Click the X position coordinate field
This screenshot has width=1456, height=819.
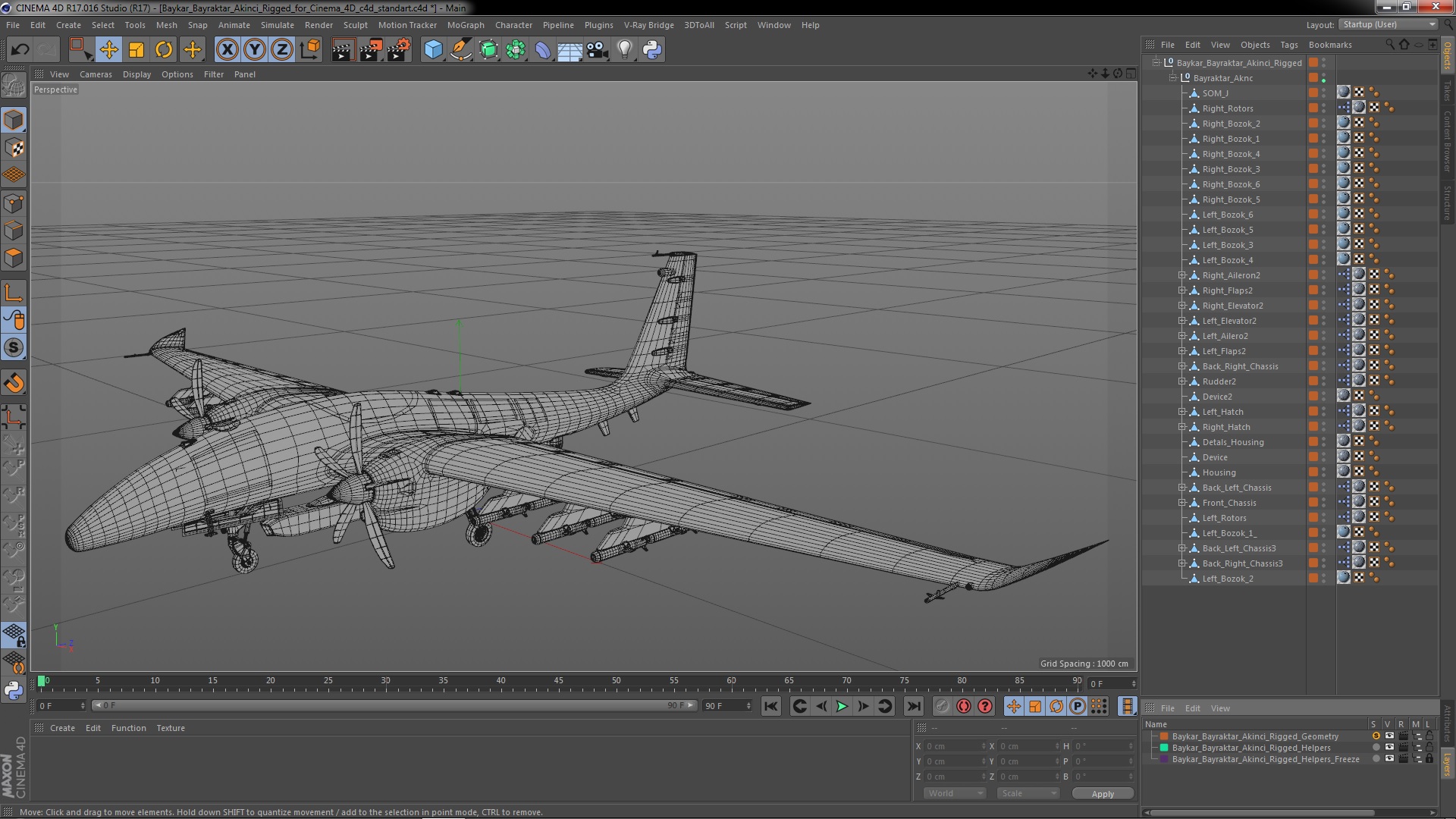(954, 746)
